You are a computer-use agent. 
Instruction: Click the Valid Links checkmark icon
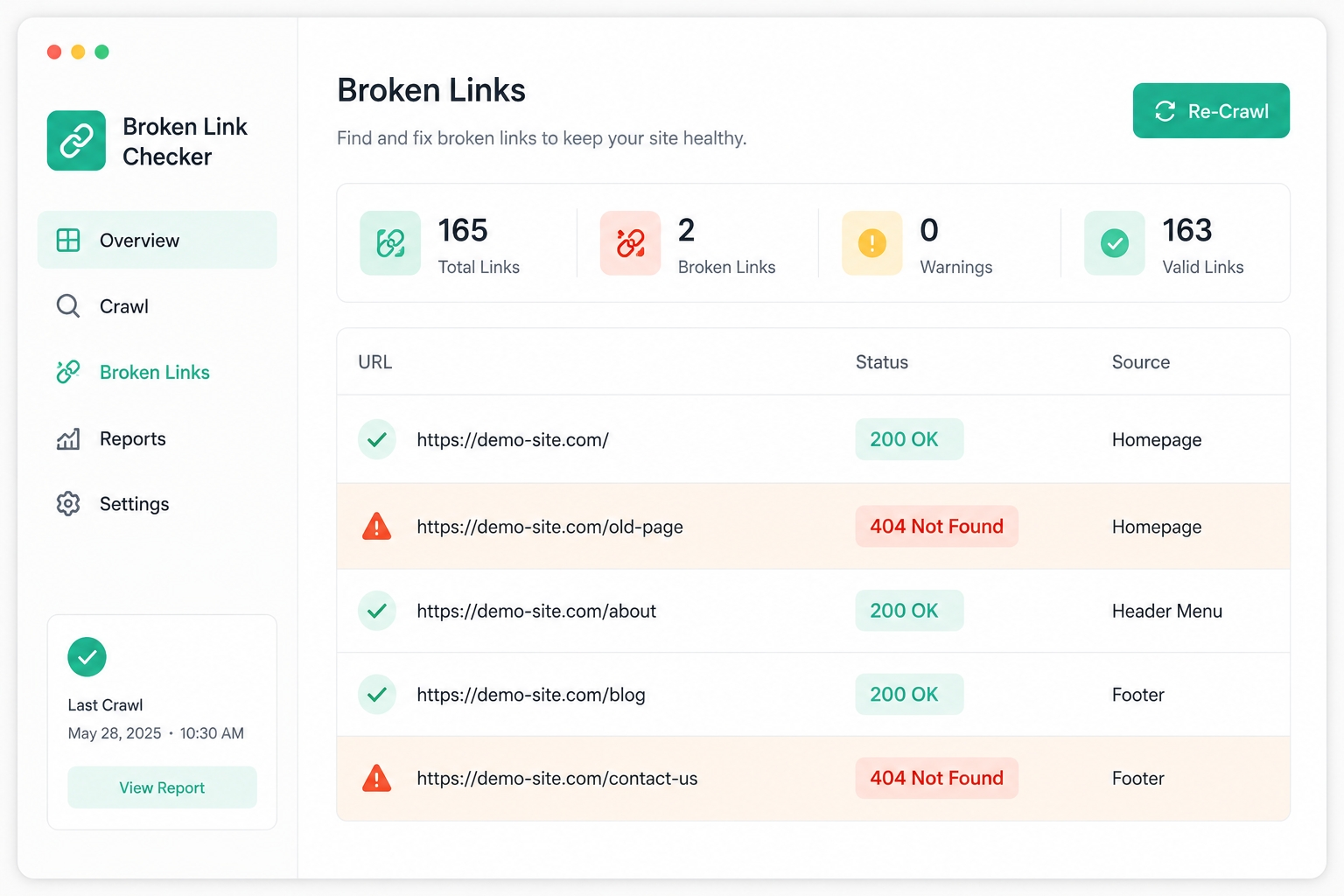(1115, 243)
